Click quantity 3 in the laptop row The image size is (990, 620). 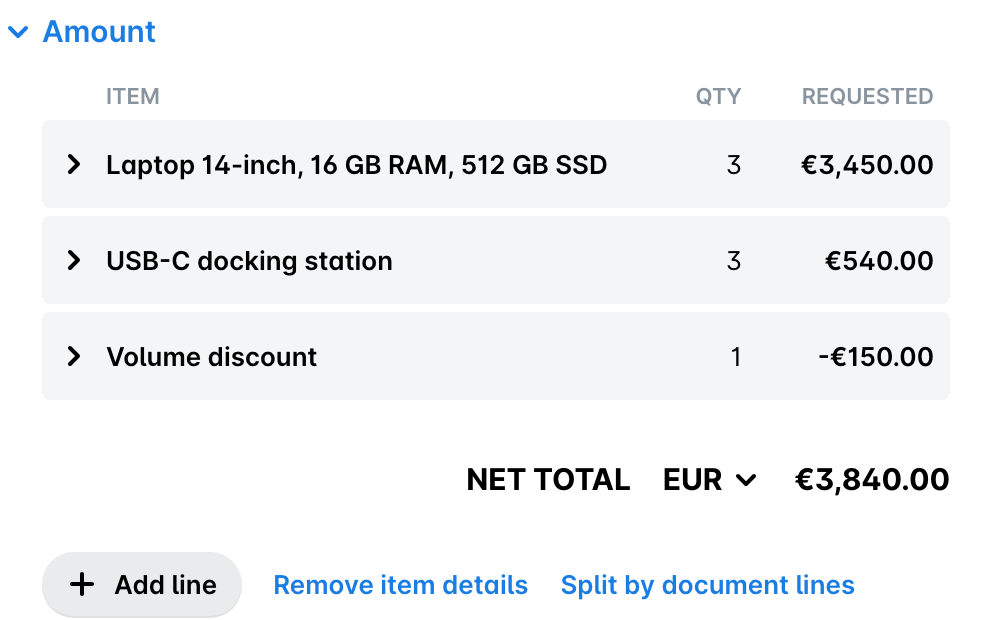tap(734, 165)
